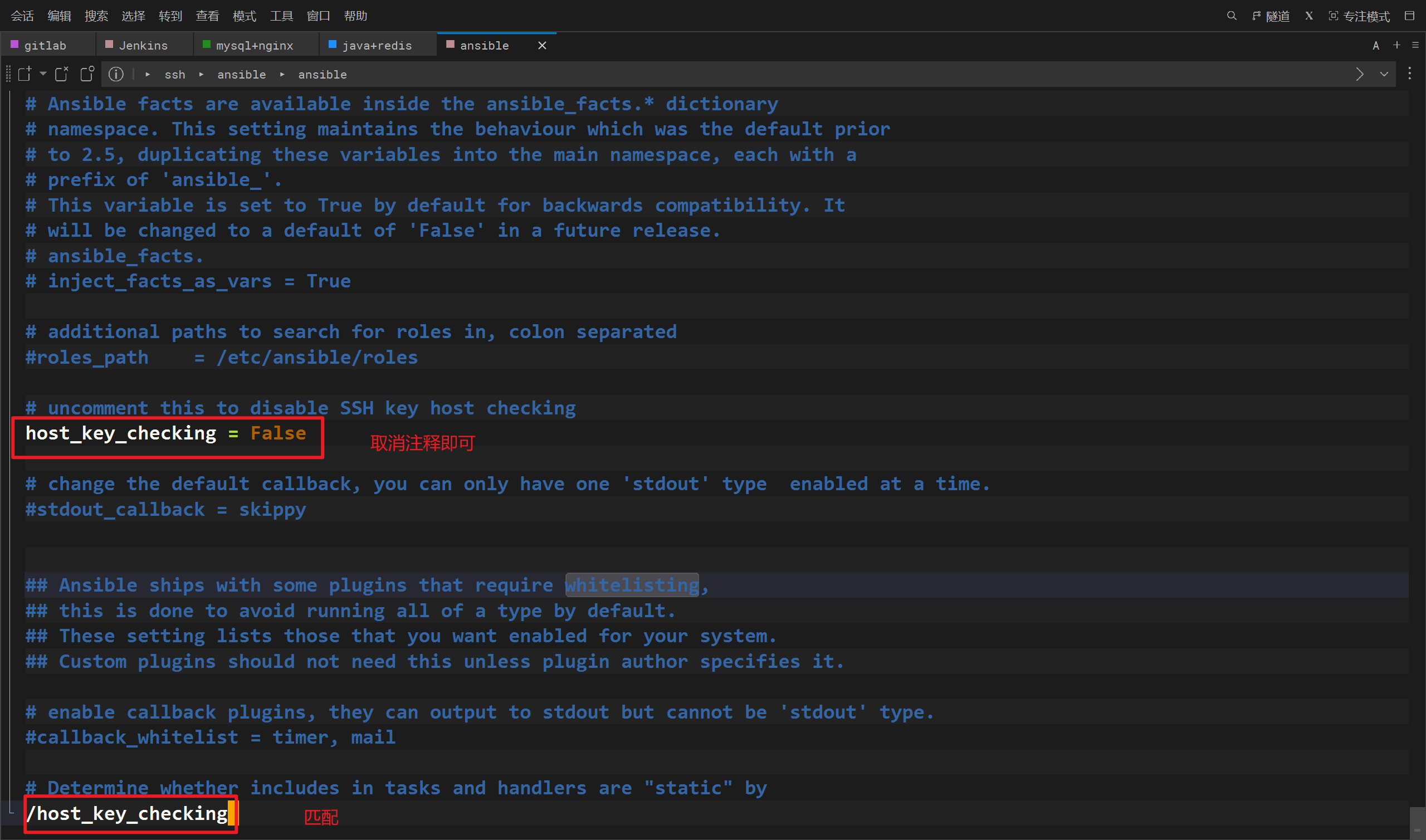Click the ssh breadcrumb segment
The width and height of the screenshot is (1426, 840).
[175, 74]
